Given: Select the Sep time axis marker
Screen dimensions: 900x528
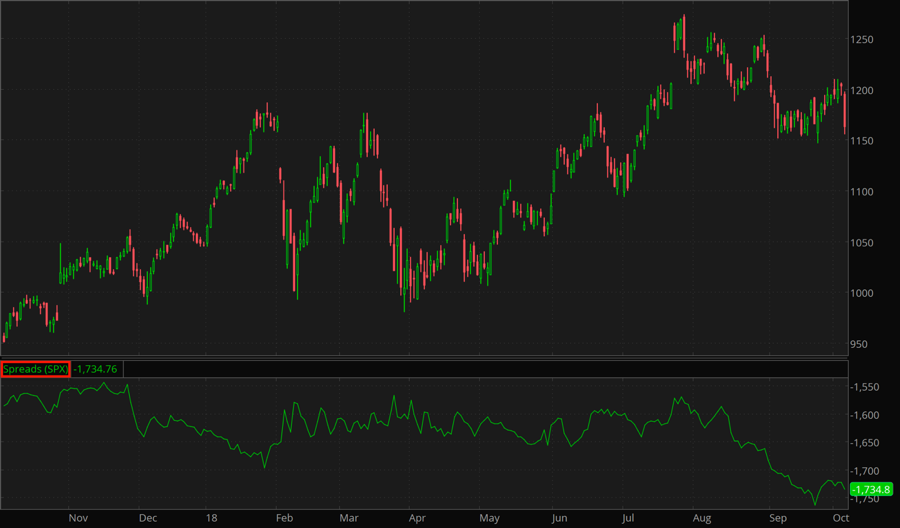Looking at the screenshot, I should 776,518.
